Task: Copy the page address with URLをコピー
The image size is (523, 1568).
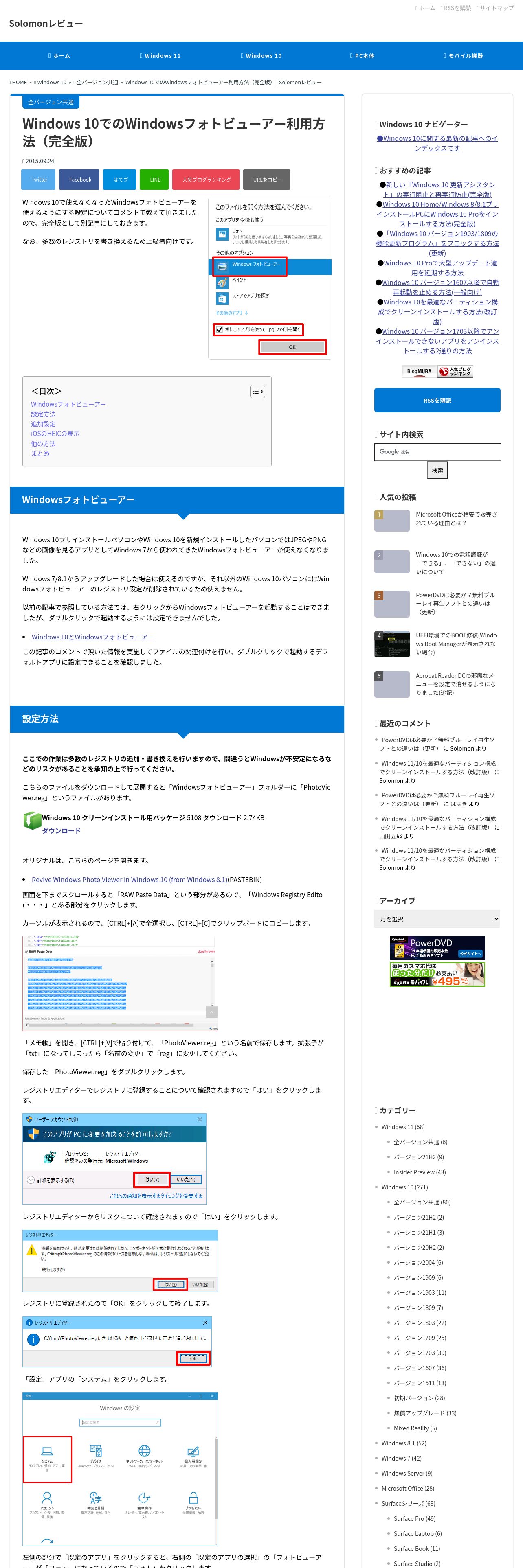Action: coord(267,180)
